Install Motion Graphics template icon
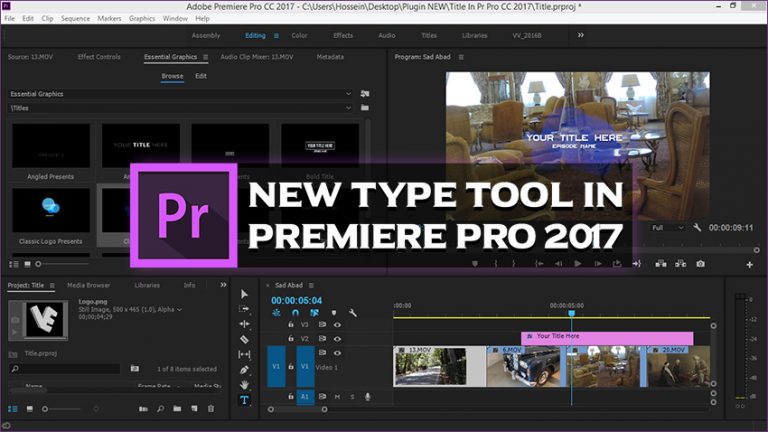Screen dimensions: 768x432 pyautogui.click(x=365, y=94)
